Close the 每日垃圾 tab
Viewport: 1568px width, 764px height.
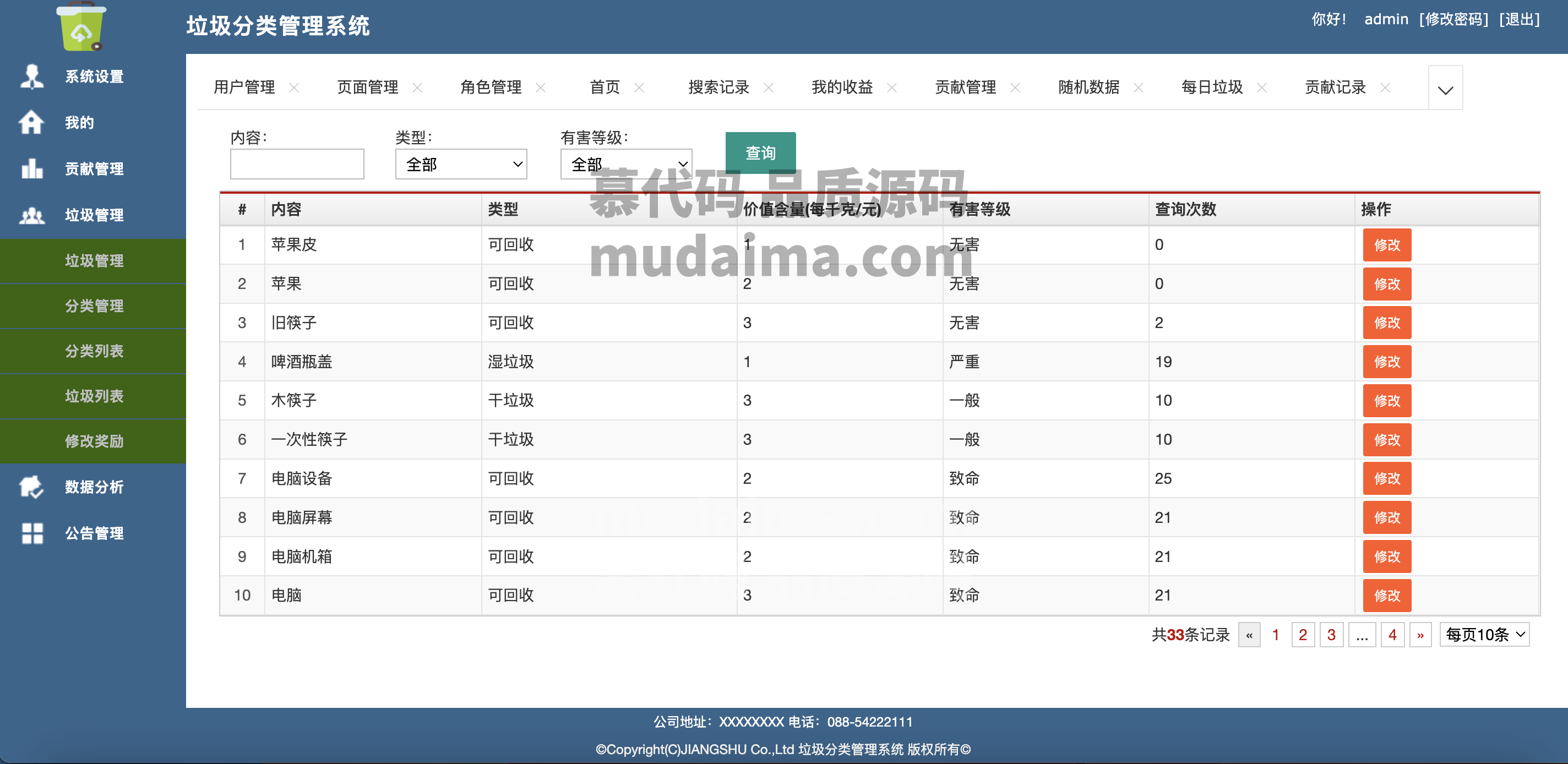[1262, 88]
